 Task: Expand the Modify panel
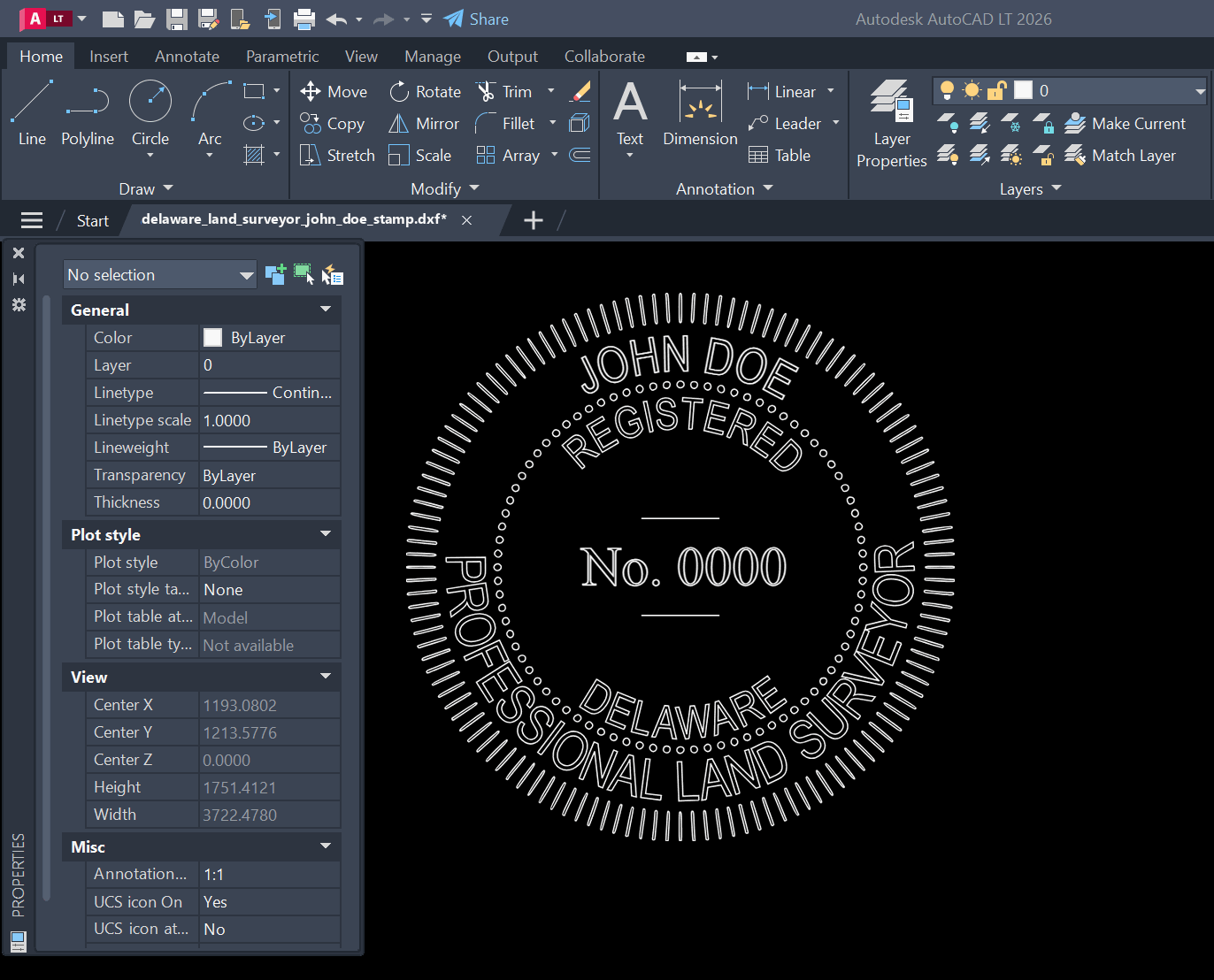coord(445,188)
